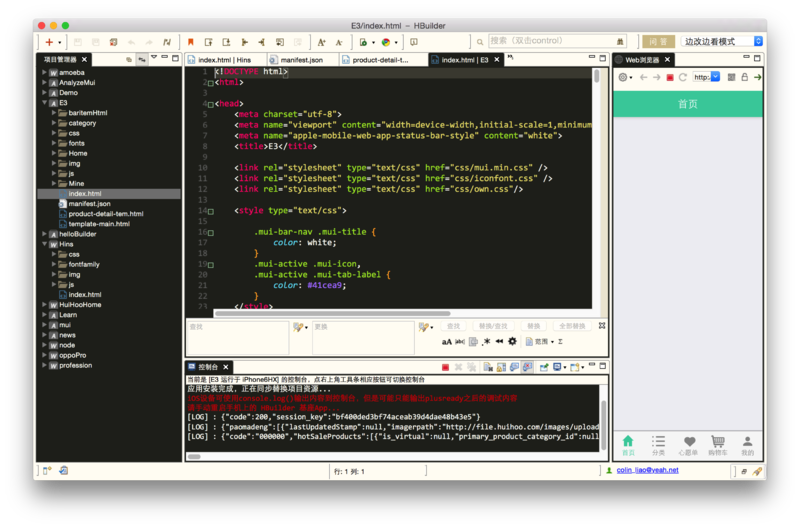Click the heart wishlist icon in preview
The height and width of the screenshot is (528, 800).
pos(688,441)
